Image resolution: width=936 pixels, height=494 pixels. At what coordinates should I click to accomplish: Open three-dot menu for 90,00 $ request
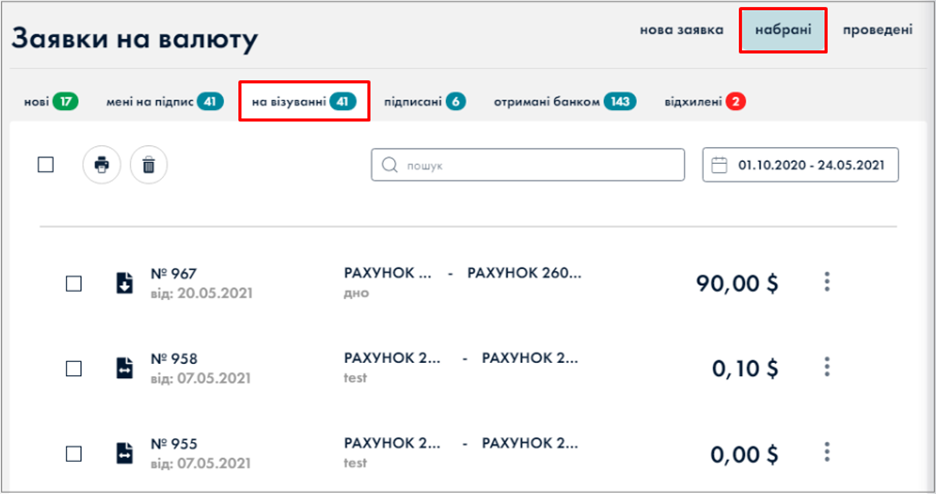(x=827, y=282)
